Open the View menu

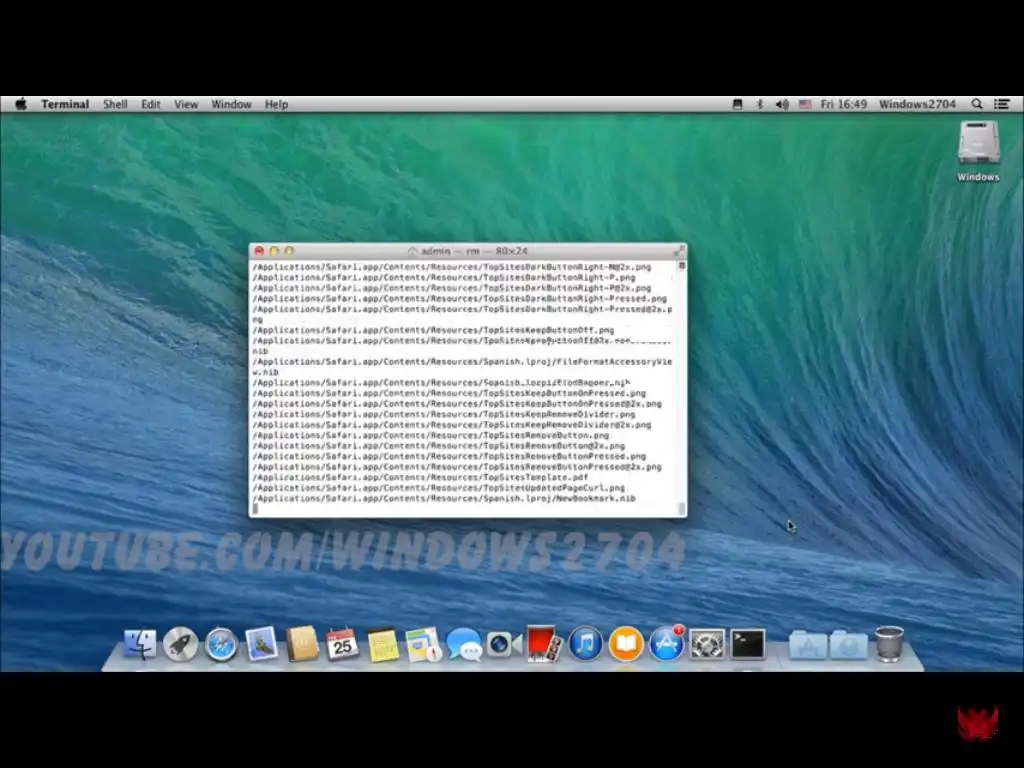185,104
